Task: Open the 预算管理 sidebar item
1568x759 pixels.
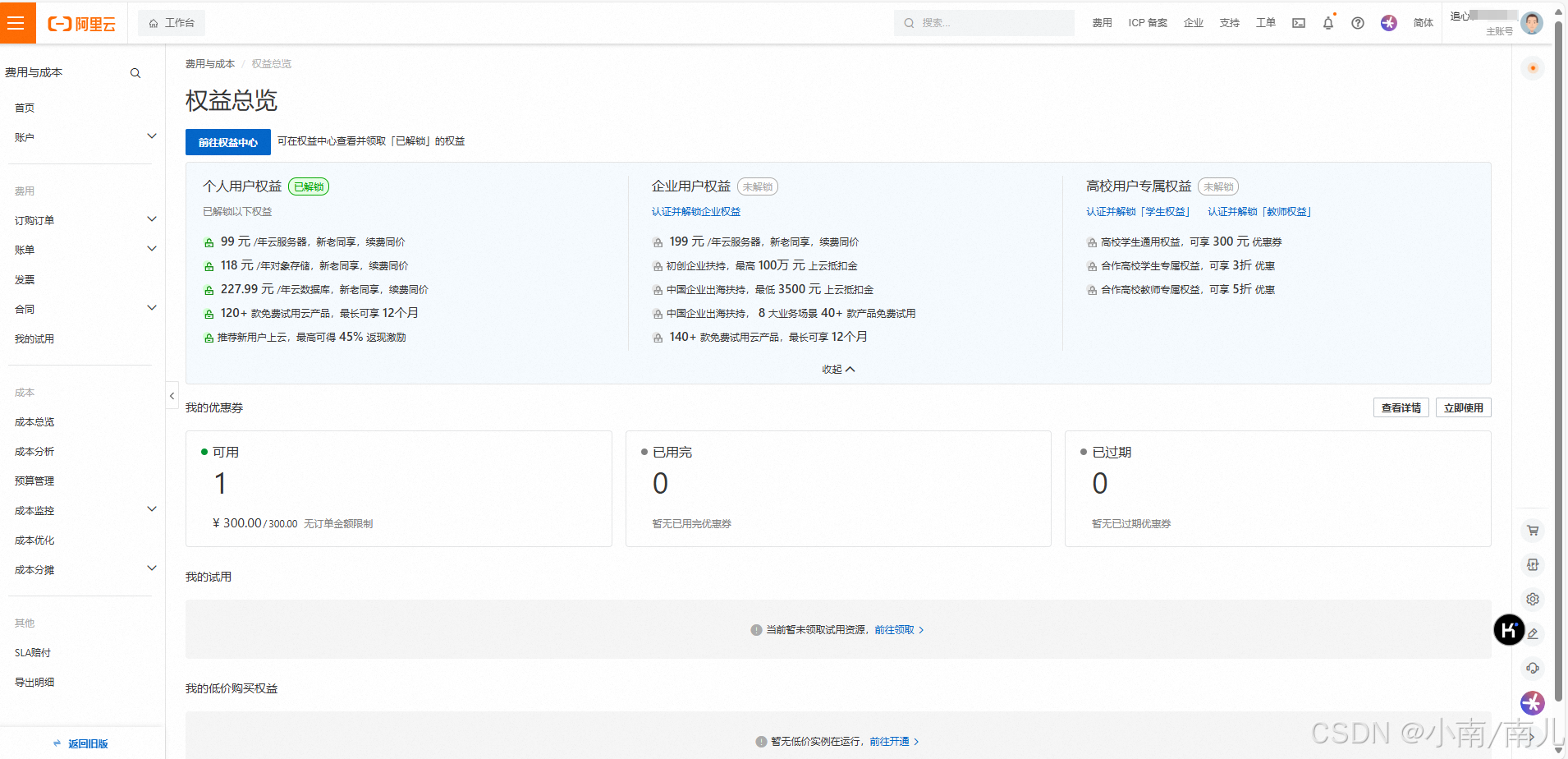Action: [x=34, y=481]
